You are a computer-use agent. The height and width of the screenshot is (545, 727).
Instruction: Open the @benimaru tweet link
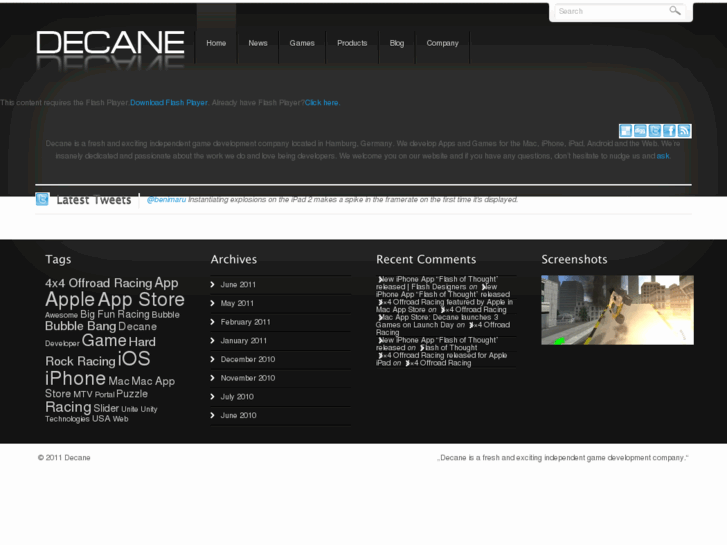pos(166,199)
